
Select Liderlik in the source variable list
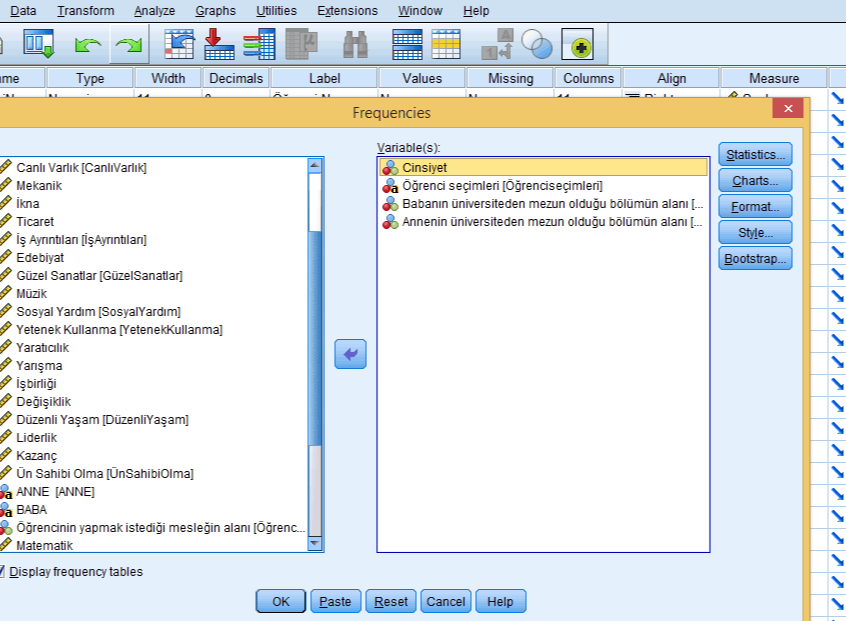(x=37, y=438)
